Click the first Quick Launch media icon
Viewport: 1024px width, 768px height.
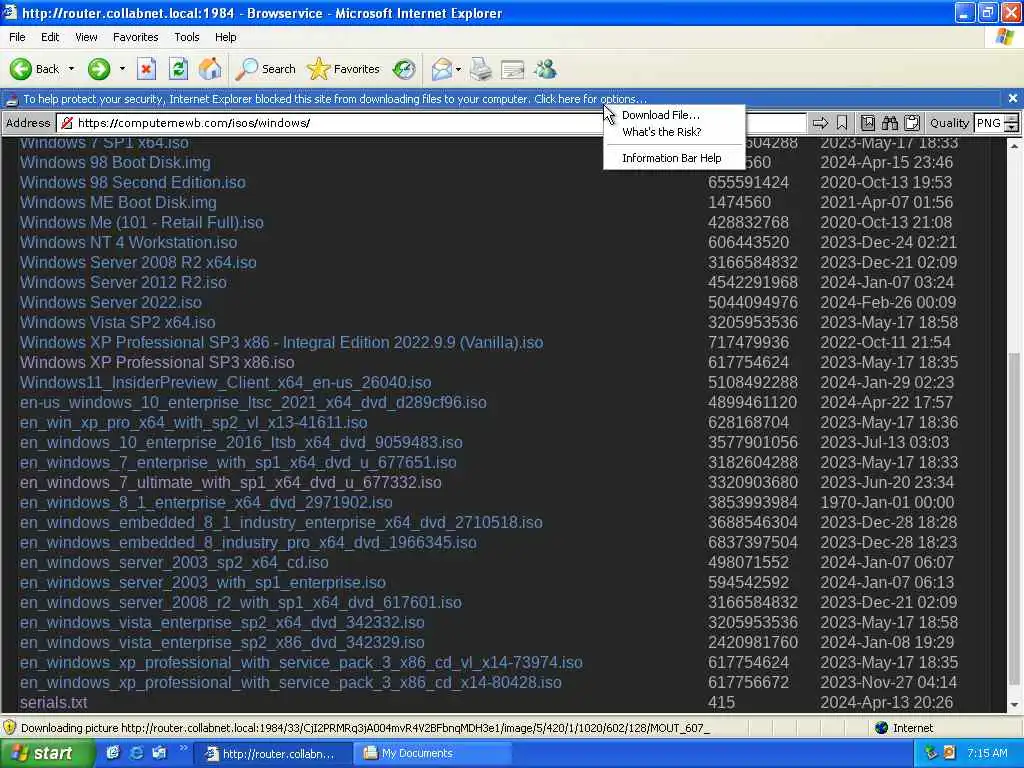(x=113, y=753)
